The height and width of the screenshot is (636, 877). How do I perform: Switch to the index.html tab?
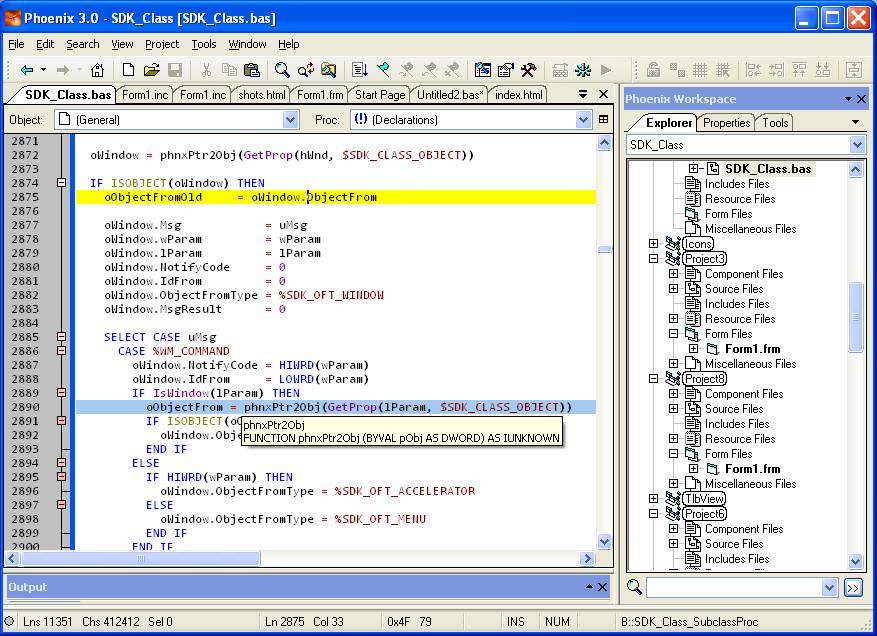(518, 95)
